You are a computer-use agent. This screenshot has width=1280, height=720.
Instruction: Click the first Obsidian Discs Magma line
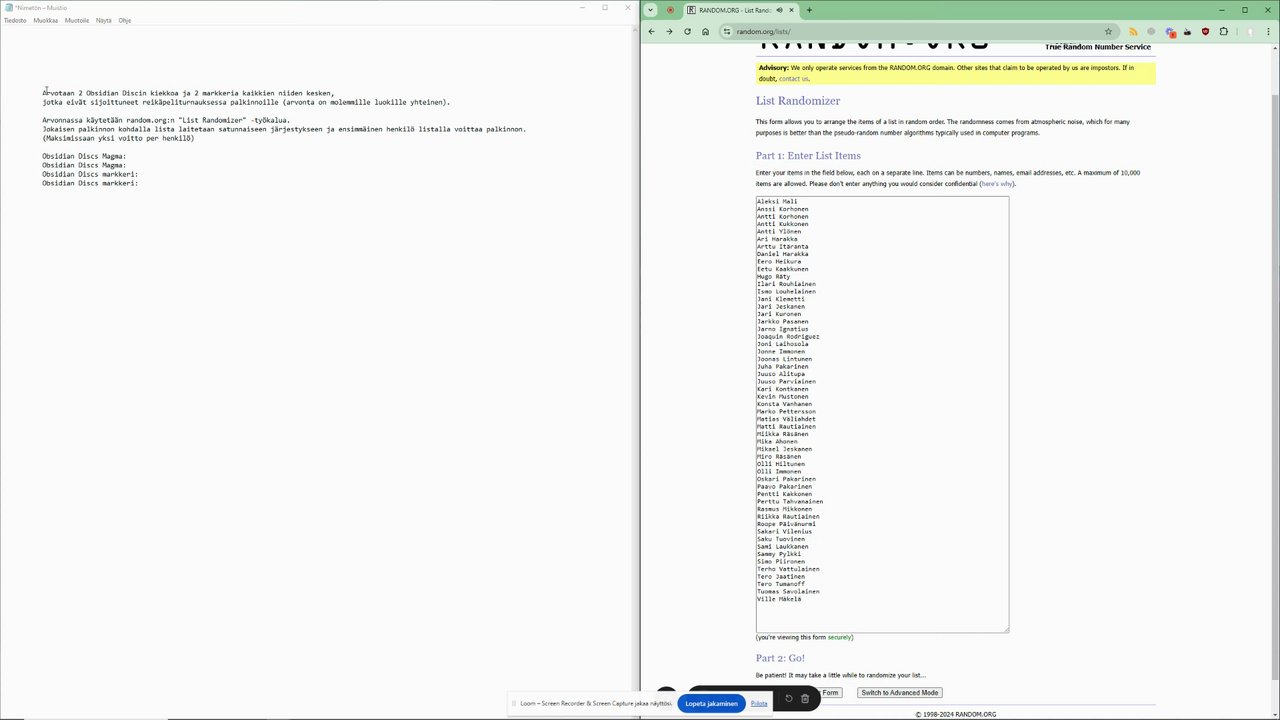[84, 156]
